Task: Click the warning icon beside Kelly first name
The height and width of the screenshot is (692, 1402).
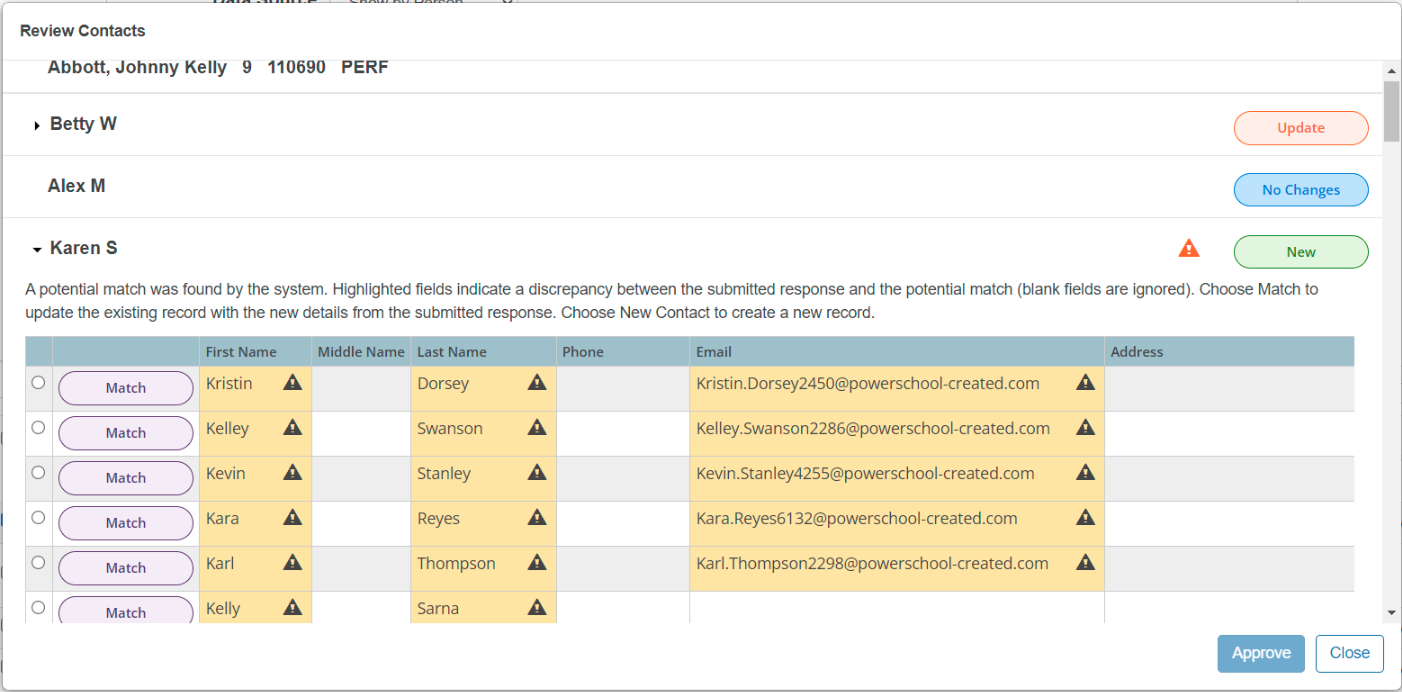Action: point(291,607)
